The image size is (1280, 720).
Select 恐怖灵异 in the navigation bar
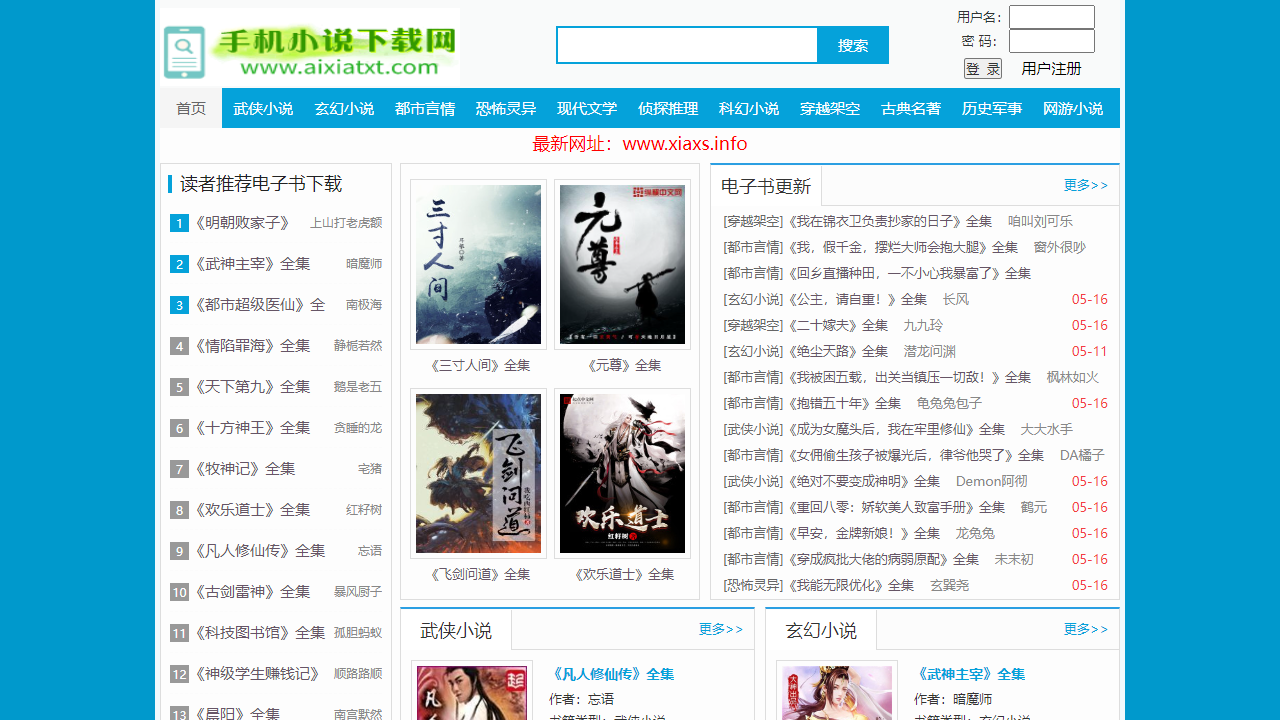click(506, 108)
